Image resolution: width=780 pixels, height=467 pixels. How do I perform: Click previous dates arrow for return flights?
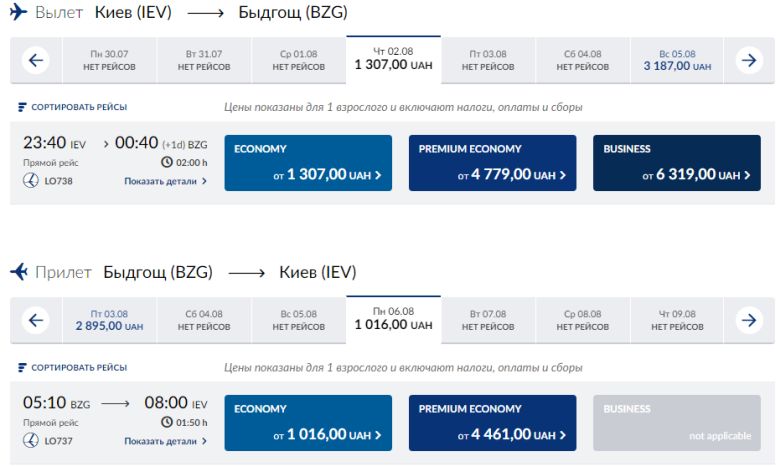35,320
